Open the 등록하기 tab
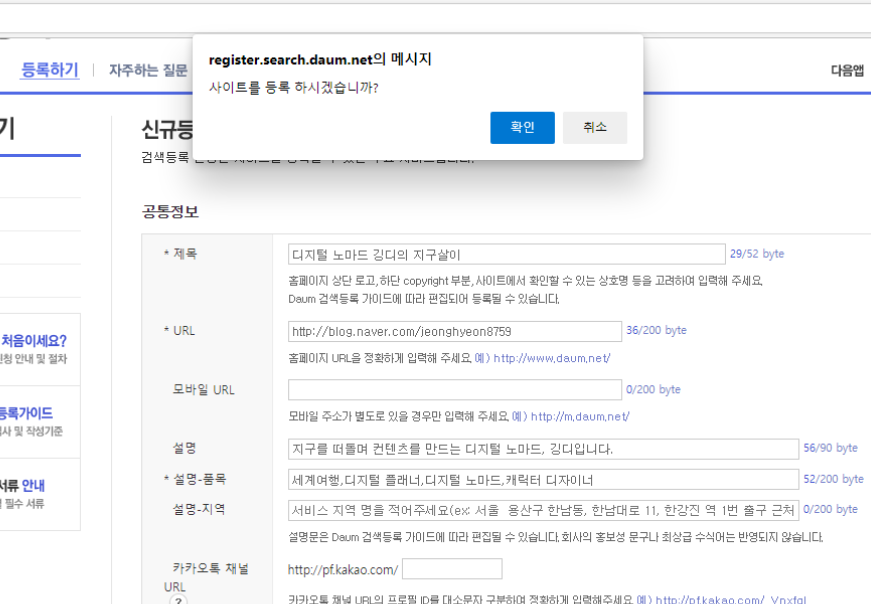Screen dimensions: 871x604 point(49,70)
